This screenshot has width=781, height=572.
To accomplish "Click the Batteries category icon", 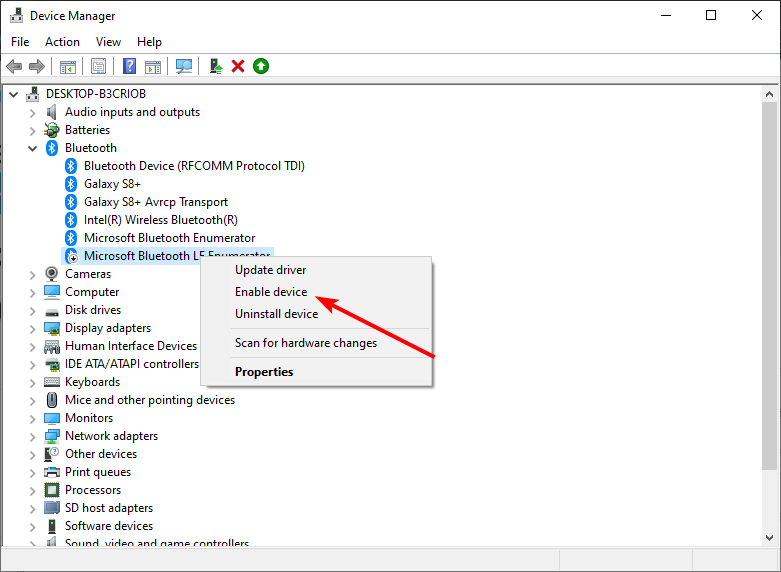I will pyautogui.click(x=51, y=130).
